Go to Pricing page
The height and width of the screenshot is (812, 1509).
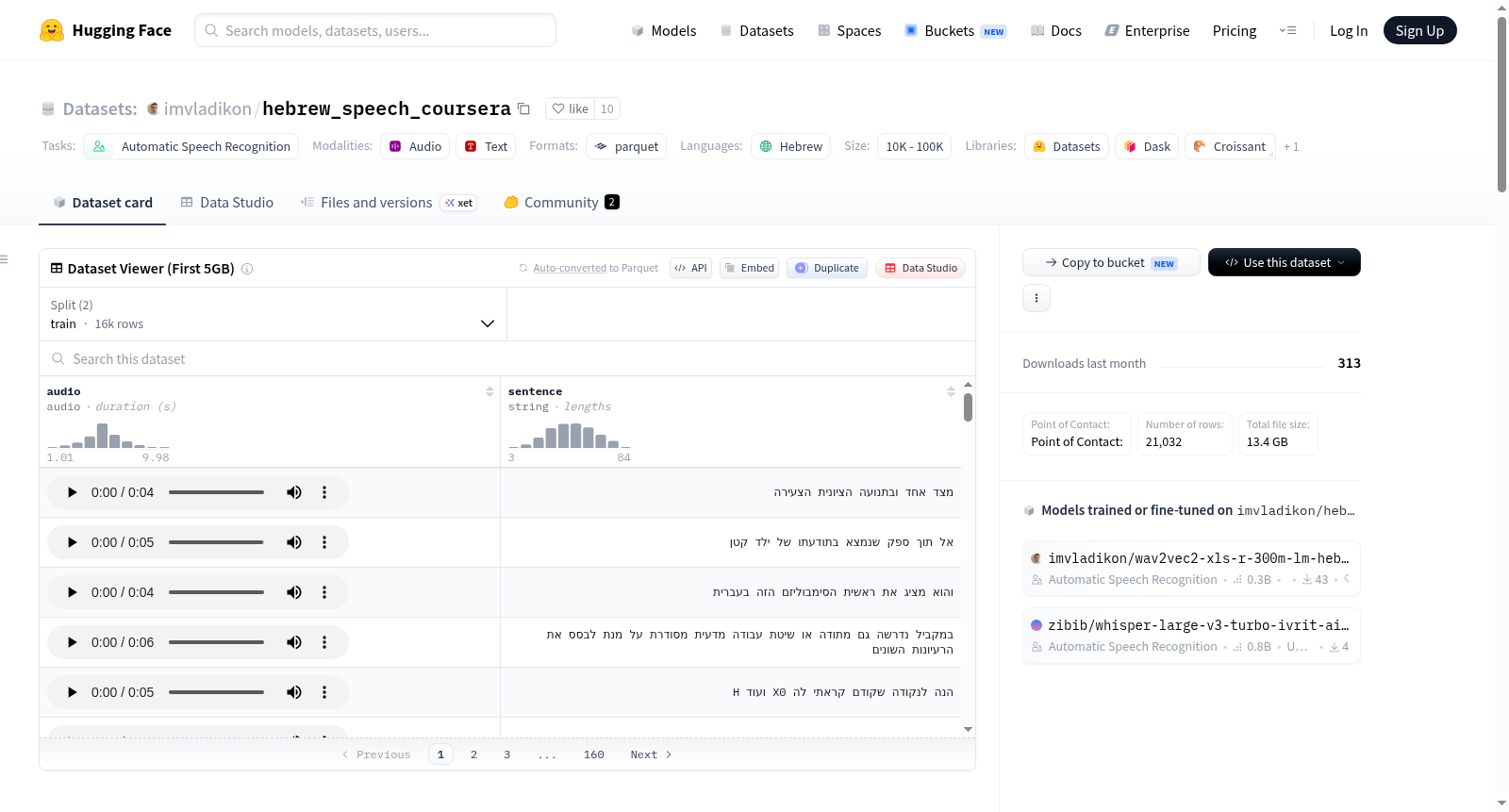[x=1235, y=30]
